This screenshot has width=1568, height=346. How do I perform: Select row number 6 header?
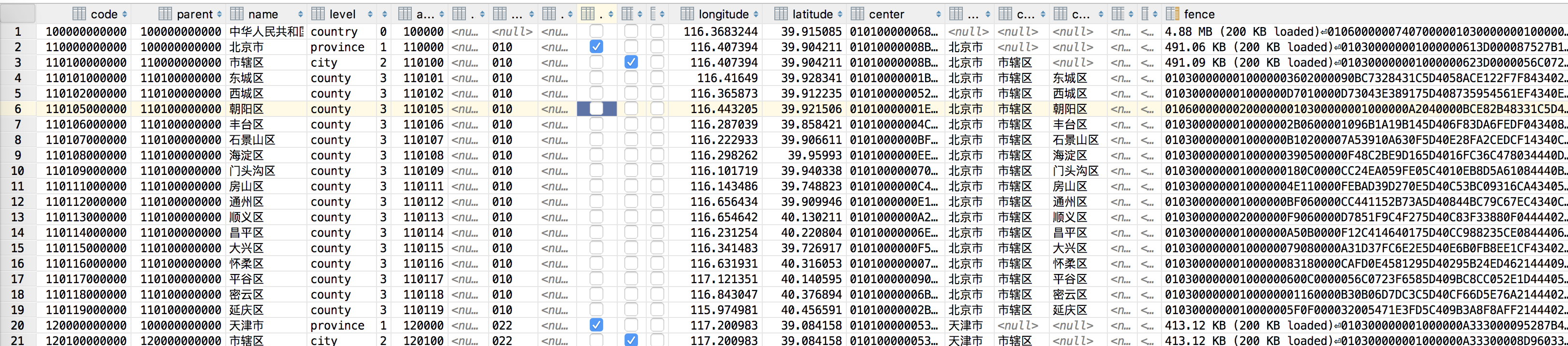[18, 109]
